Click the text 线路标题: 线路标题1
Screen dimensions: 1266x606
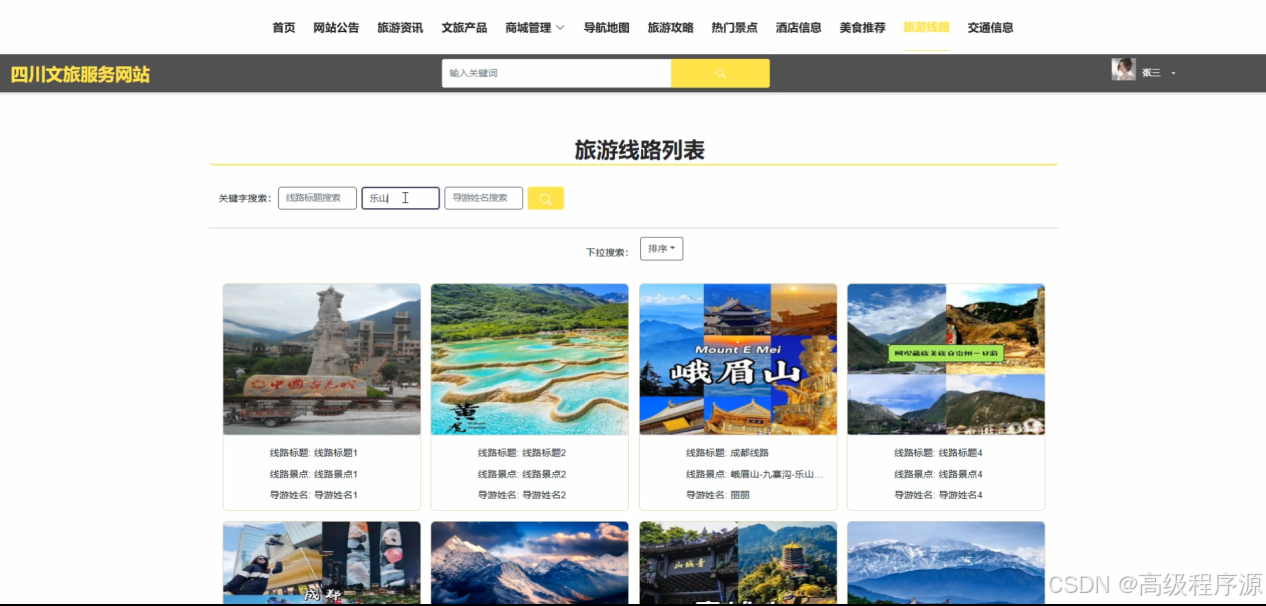click(x=313, y=453)
